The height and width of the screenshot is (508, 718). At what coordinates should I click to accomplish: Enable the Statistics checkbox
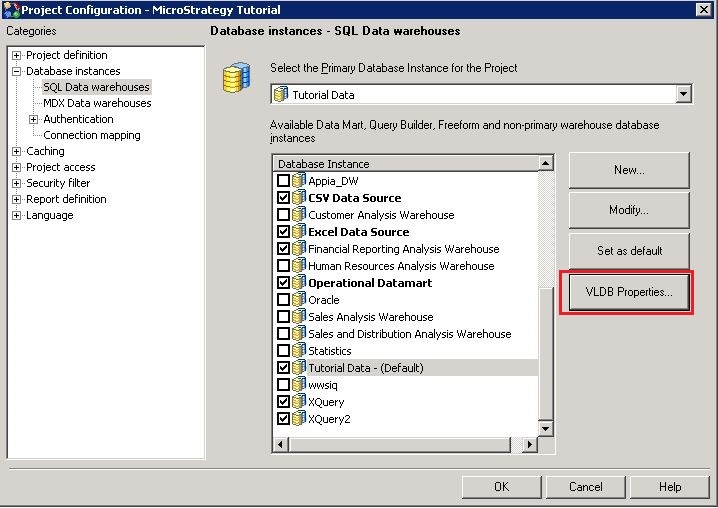pos(283,350)
